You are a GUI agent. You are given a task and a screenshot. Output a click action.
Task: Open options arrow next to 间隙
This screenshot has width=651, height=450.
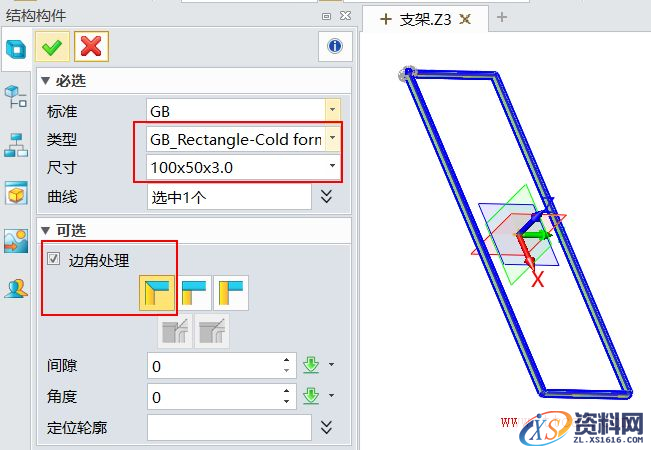pyautogui.click(x=331, y=365)
